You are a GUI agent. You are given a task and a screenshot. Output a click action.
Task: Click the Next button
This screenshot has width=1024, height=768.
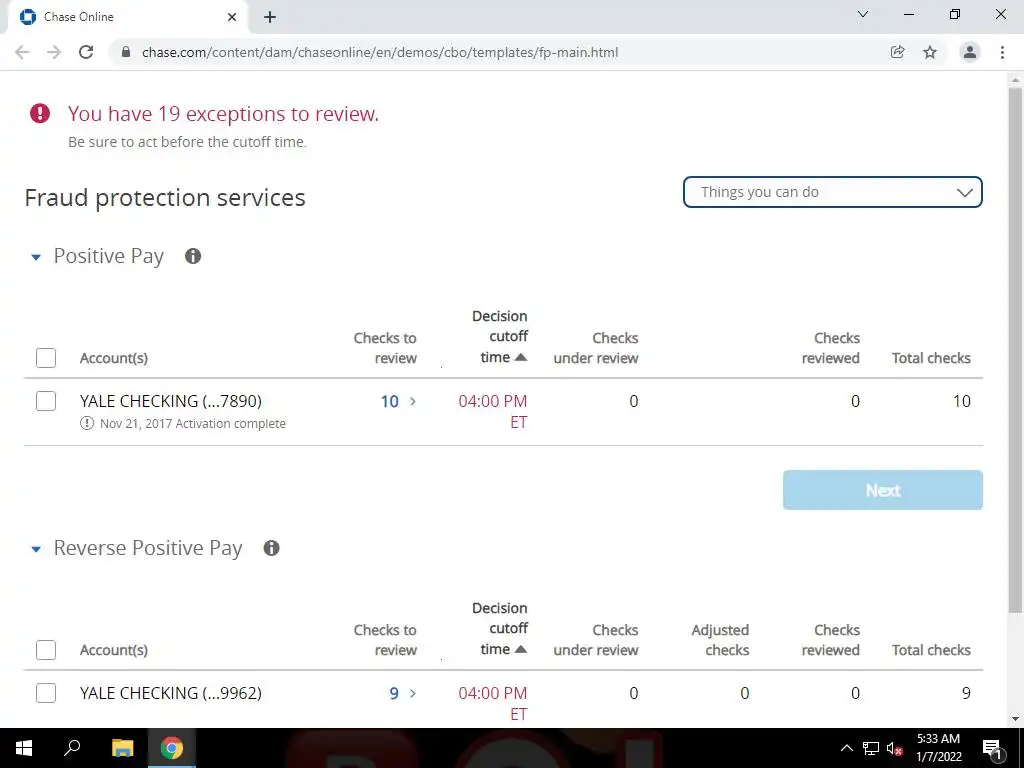click(x=883, y=490)
